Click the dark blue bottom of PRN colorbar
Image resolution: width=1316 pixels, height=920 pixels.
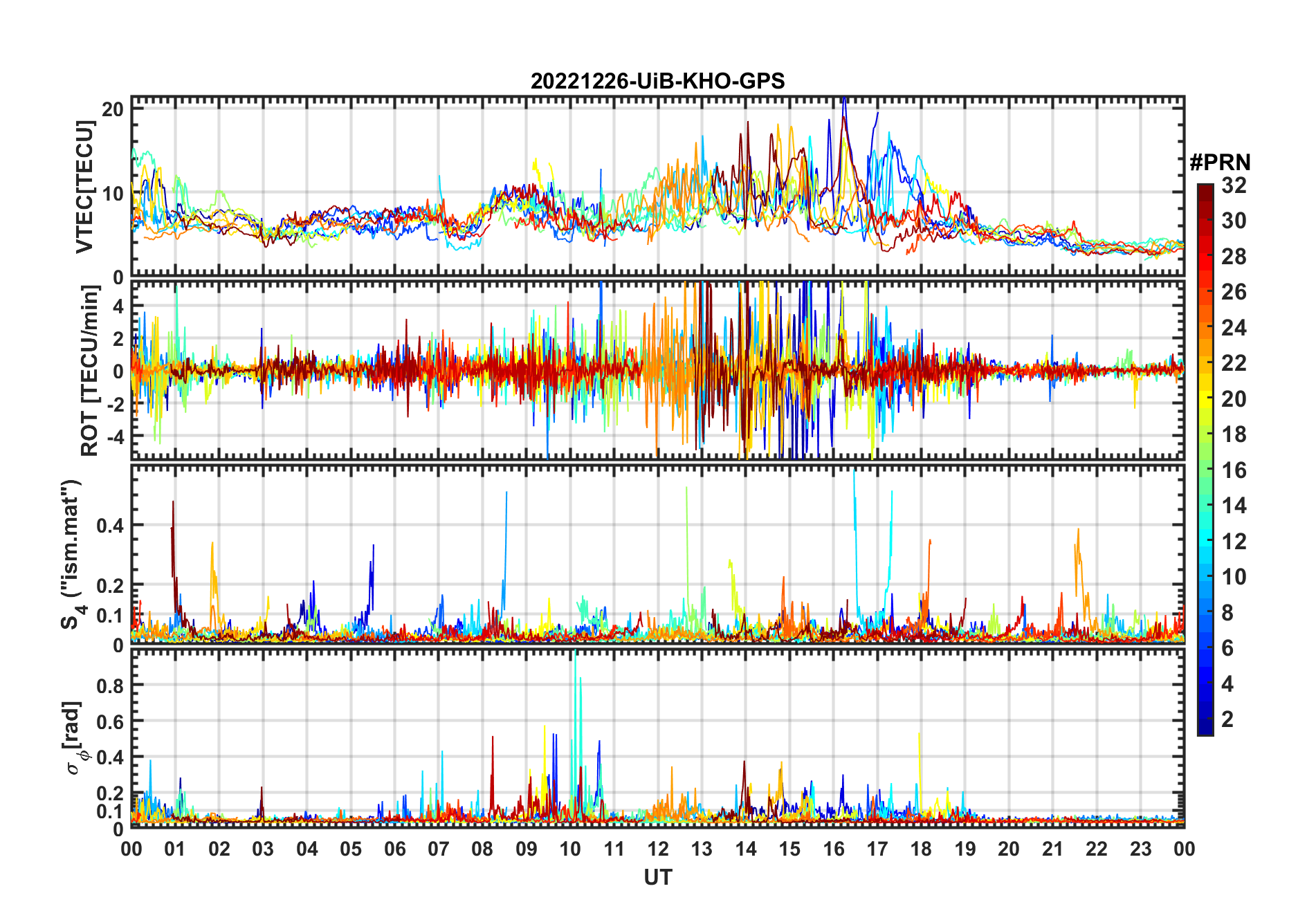click(1205, 728)
